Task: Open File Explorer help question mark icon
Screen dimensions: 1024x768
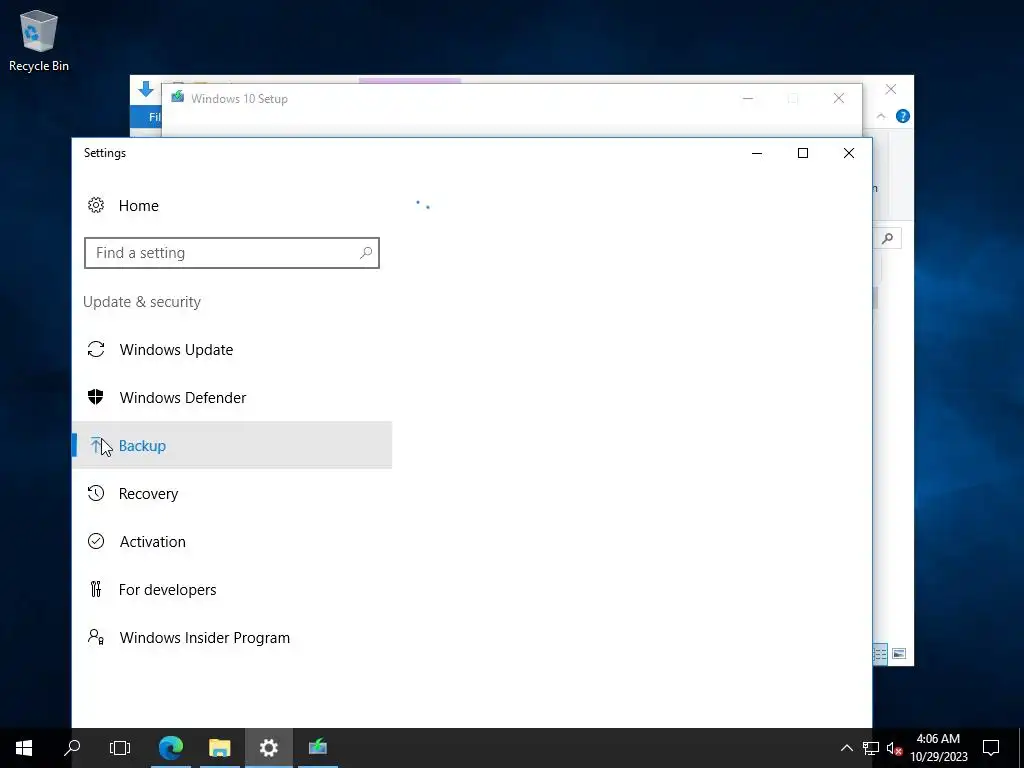Action: [903, 116]
